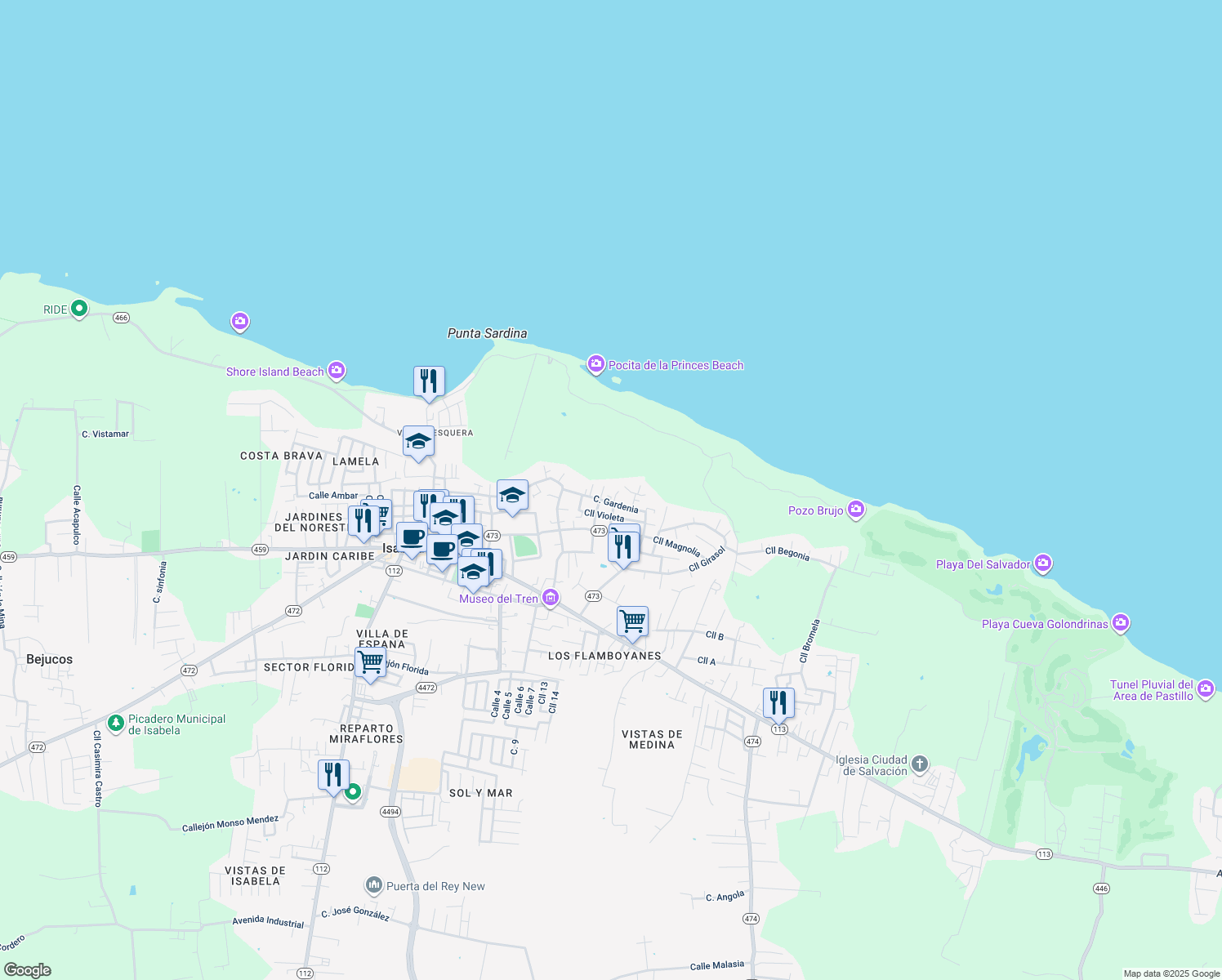Select the Iglesia Ciudad de Salvación church icon
The width and height of the screenshot is (1222, 980).
pyautogui.click(x=919, y=764)
